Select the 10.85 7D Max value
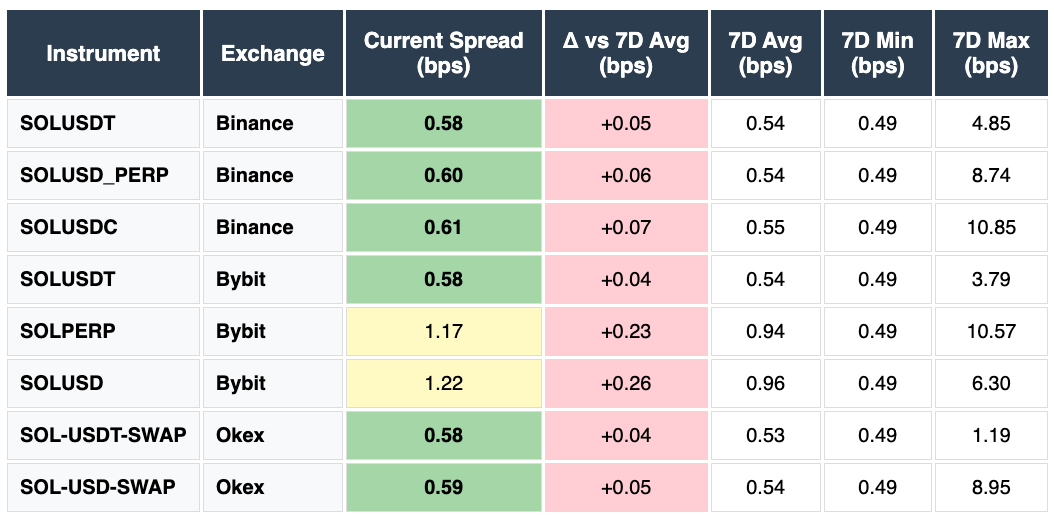 tap(990, 228)
